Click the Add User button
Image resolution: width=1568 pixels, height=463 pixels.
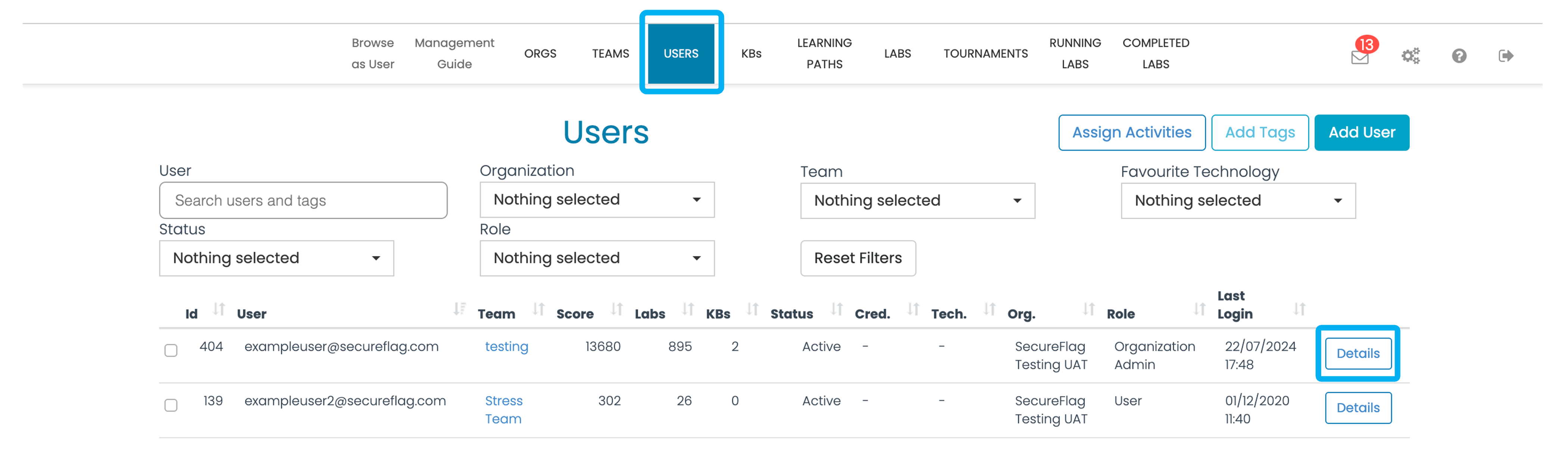[1362, 133]
